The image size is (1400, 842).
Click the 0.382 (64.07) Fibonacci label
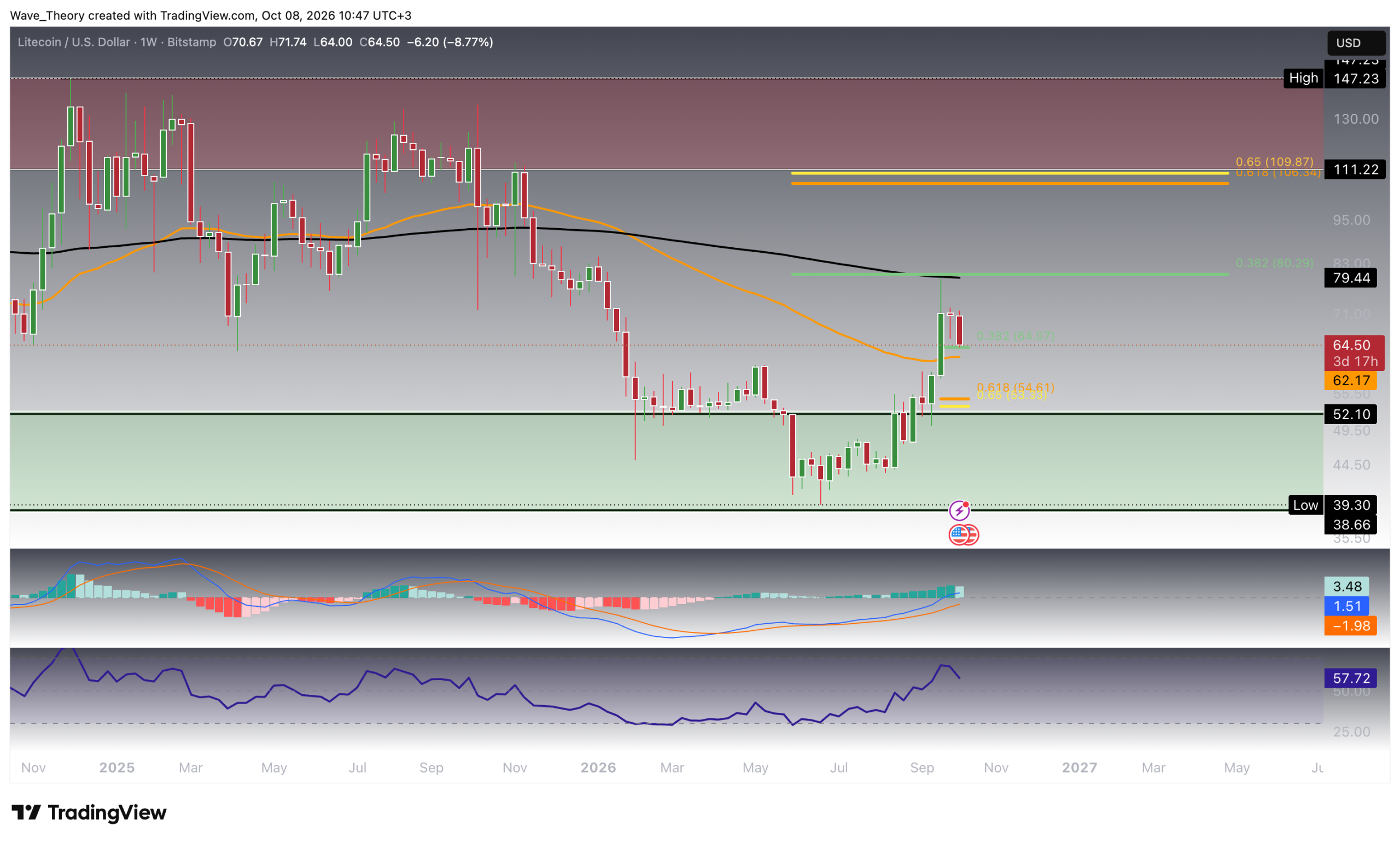[x=1015, y=336]
